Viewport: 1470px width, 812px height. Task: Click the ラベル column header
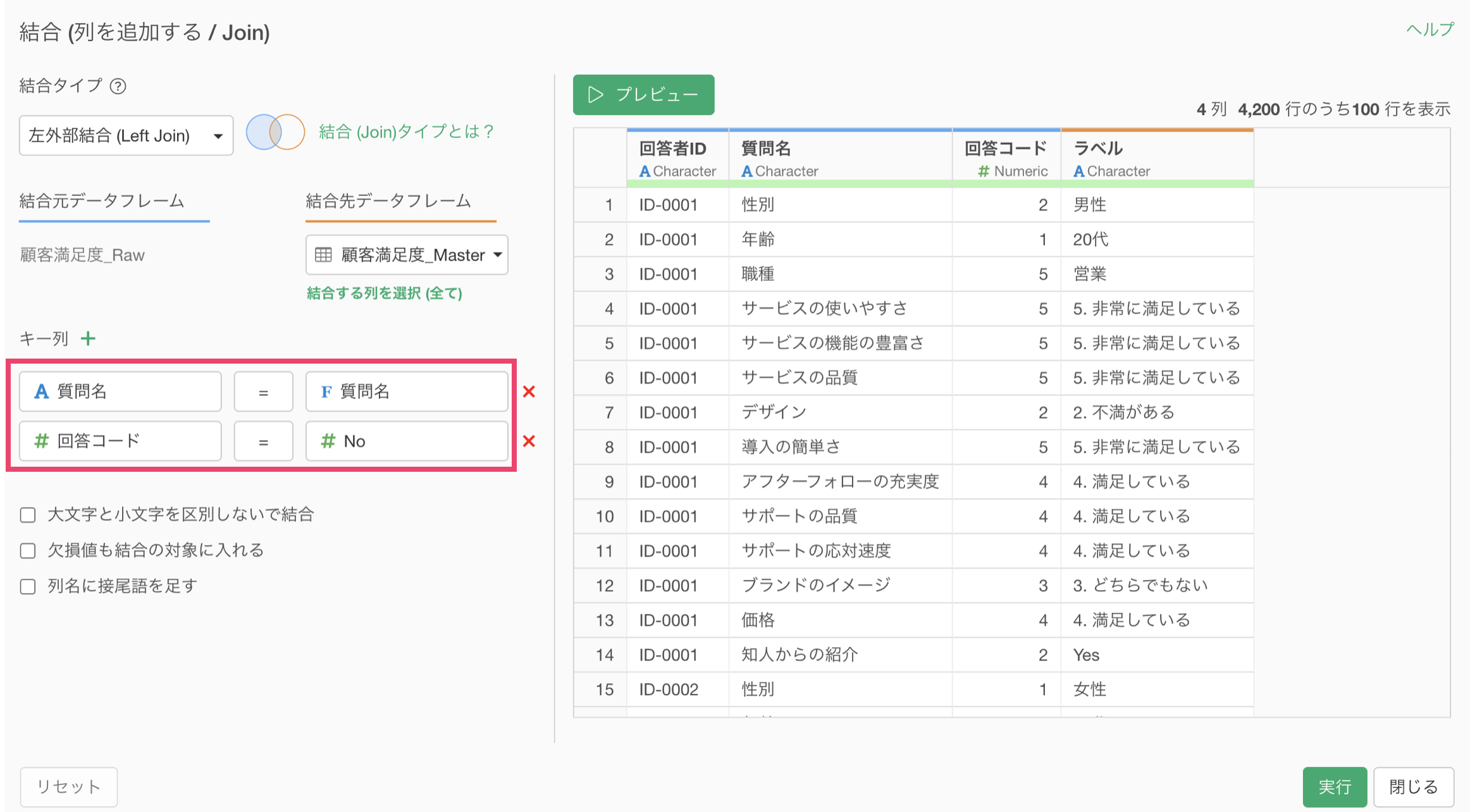pos(1098,149)
